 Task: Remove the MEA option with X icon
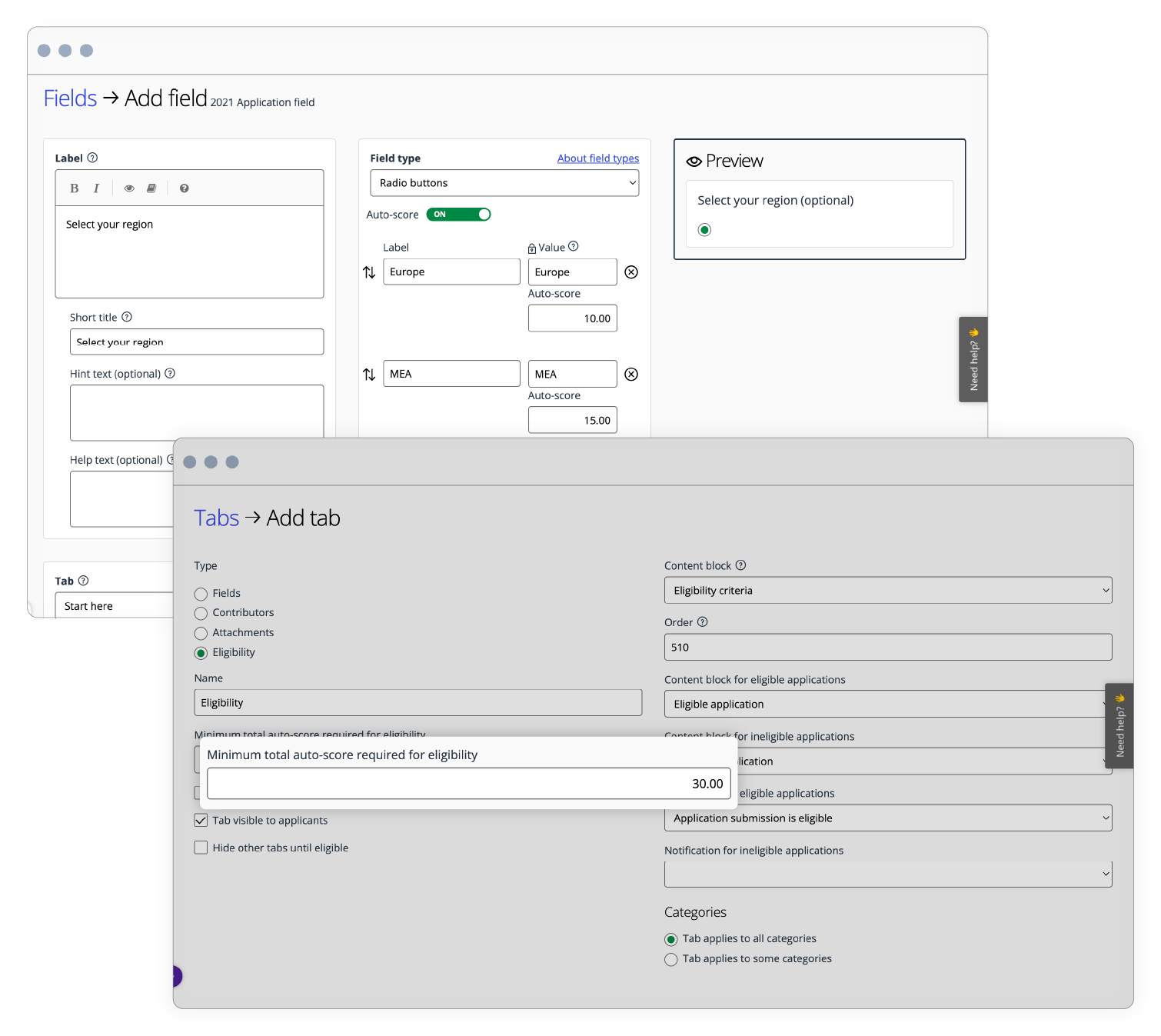click(631, 375)
